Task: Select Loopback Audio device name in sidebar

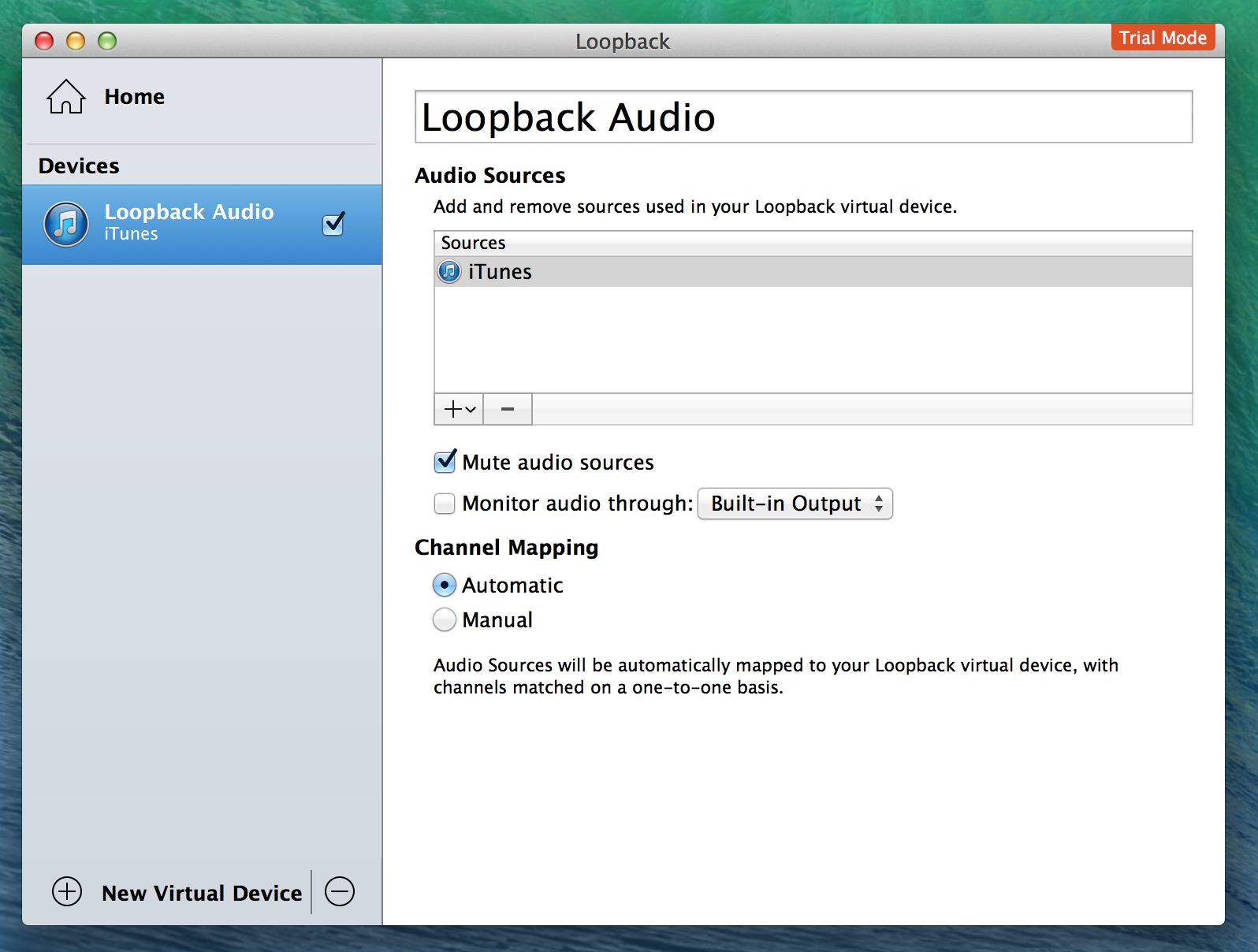Action: tap(189, 212)
